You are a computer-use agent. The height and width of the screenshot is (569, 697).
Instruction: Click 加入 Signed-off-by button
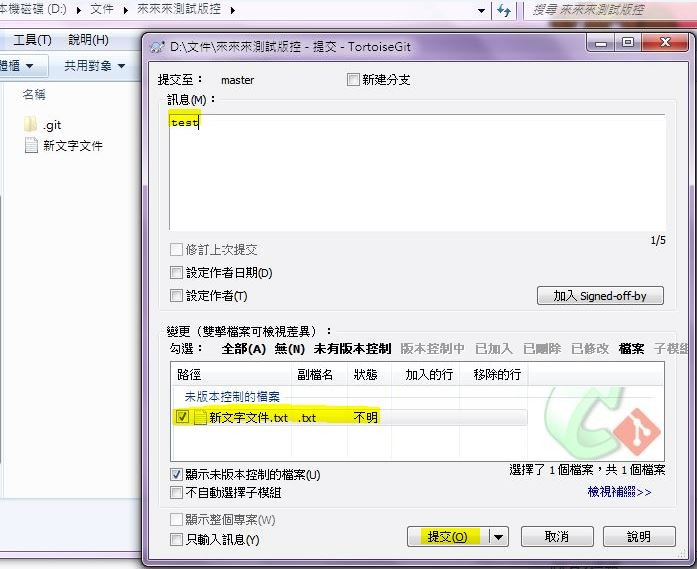click(600, 296)
